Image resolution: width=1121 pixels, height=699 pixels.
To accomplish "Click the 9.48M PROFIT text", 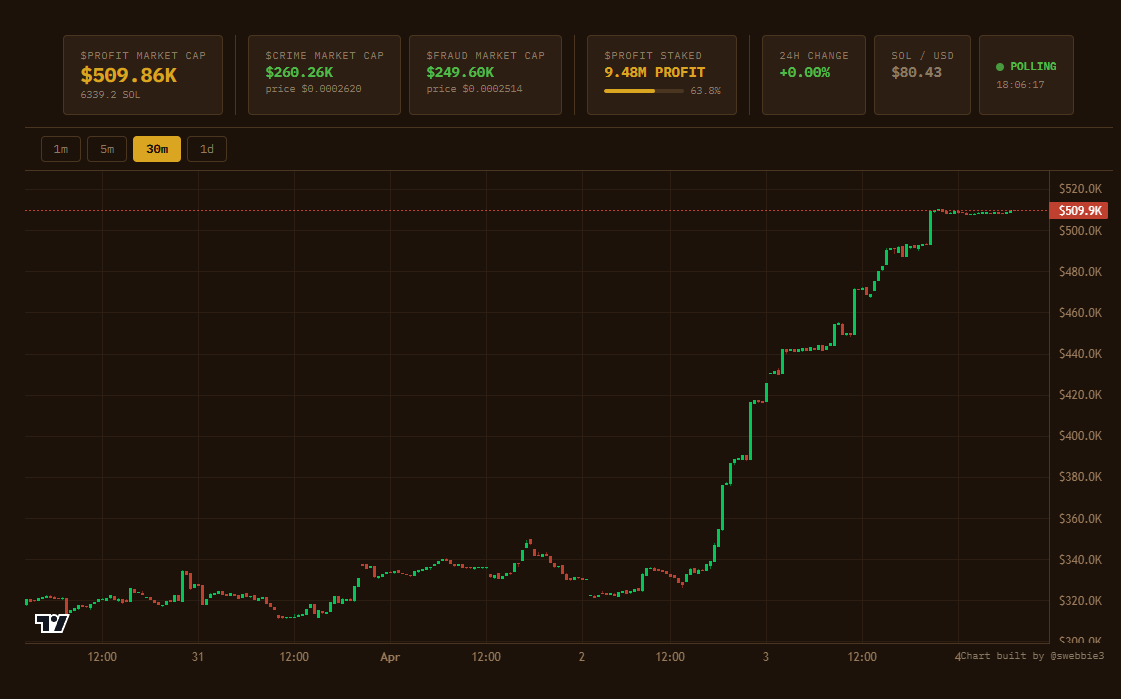I will pyautogui.click(x=655, y=72).
